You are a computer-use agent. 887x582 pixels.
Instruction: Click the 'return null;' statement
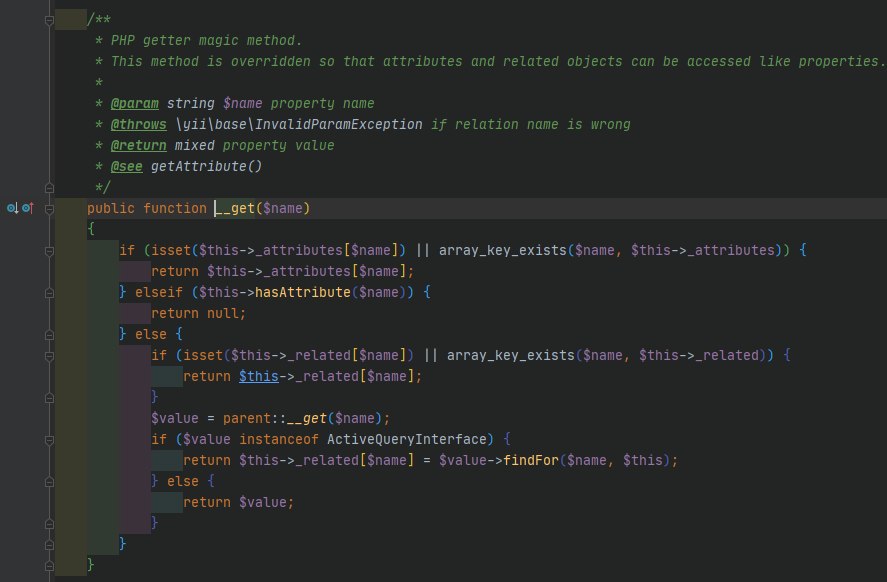(199, 313)
